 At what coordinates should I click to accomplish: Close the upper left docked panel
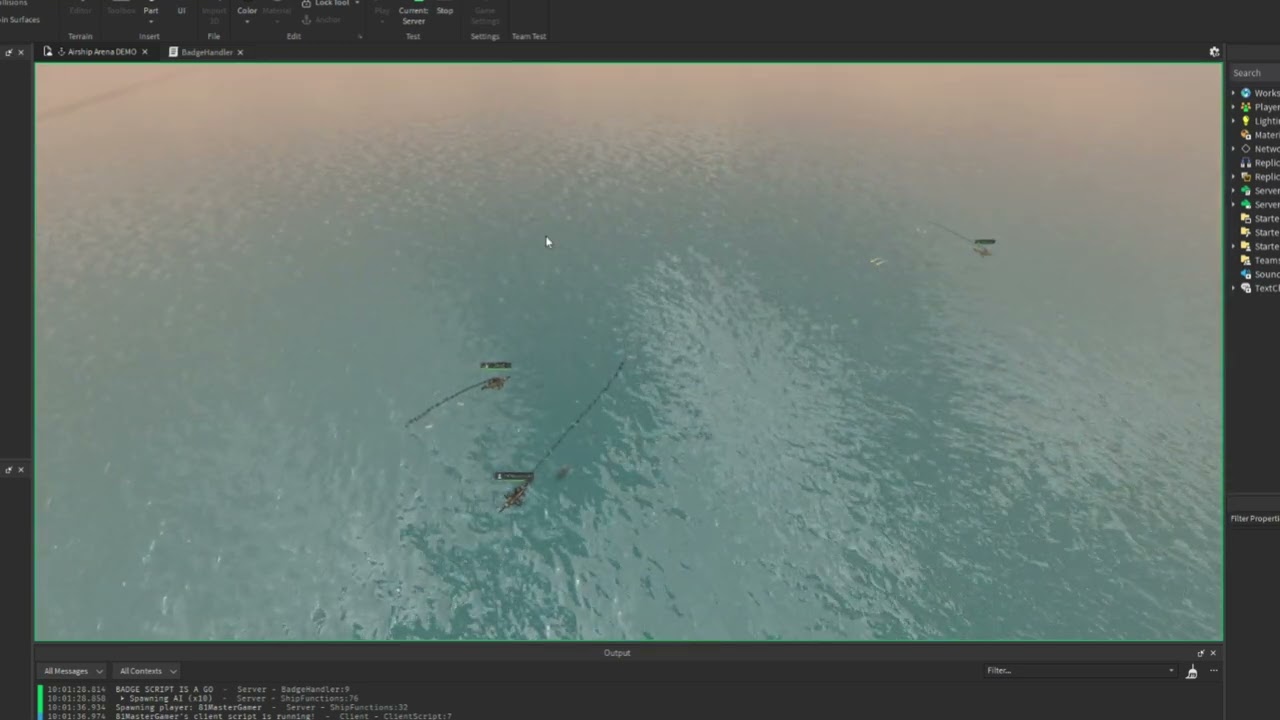point(21,52)
